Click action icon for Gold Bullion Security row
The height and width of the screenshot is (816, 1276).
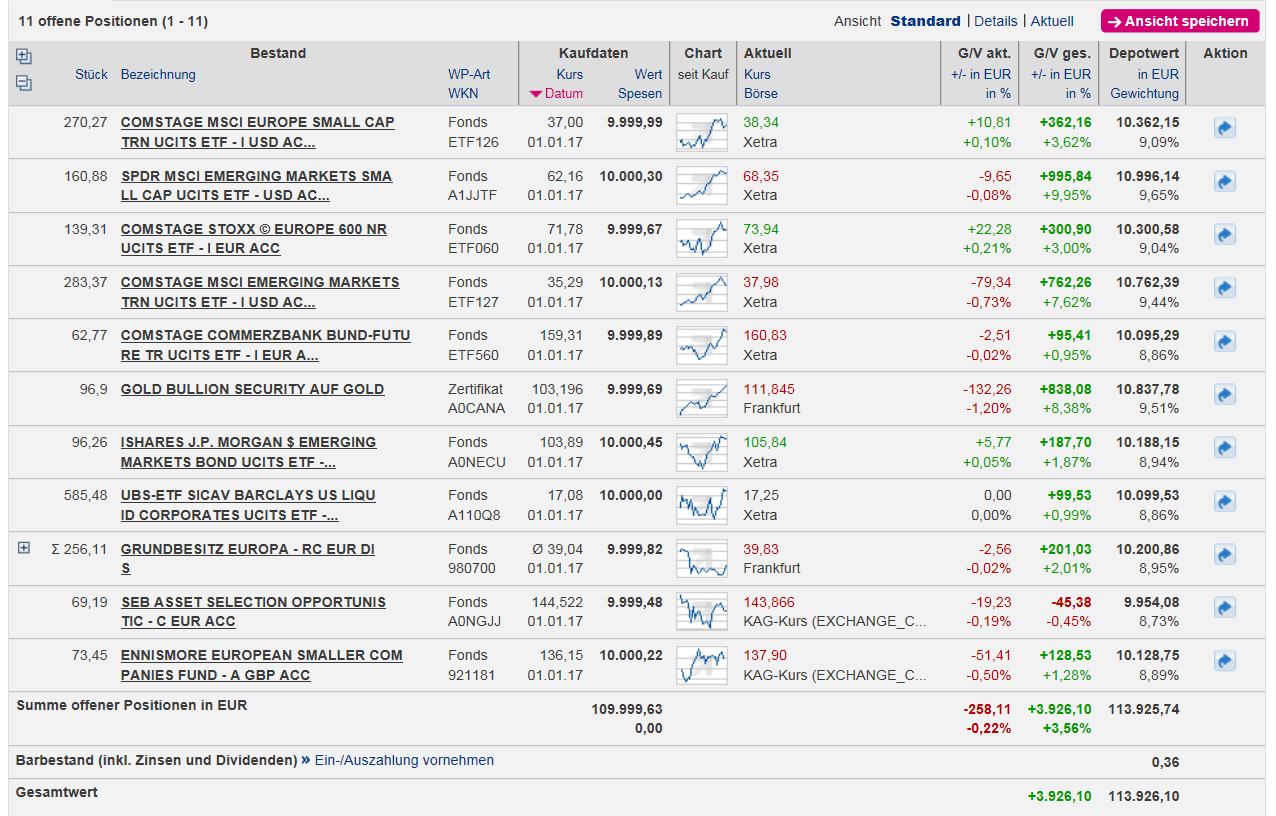point(1224,395)
